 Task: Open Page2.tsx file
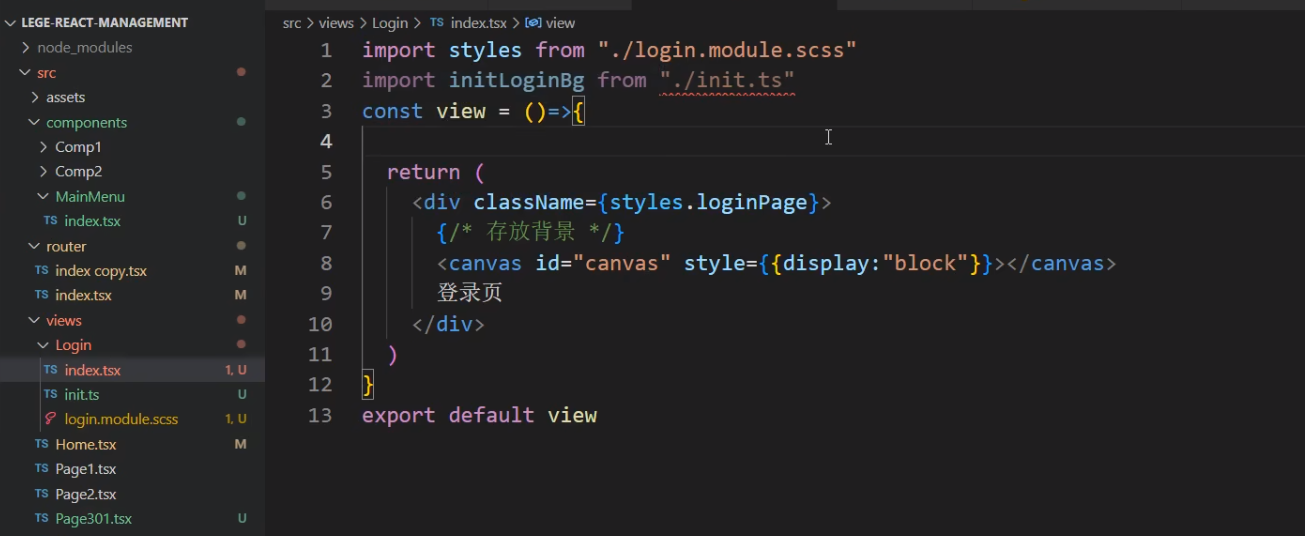click(86, 494)
